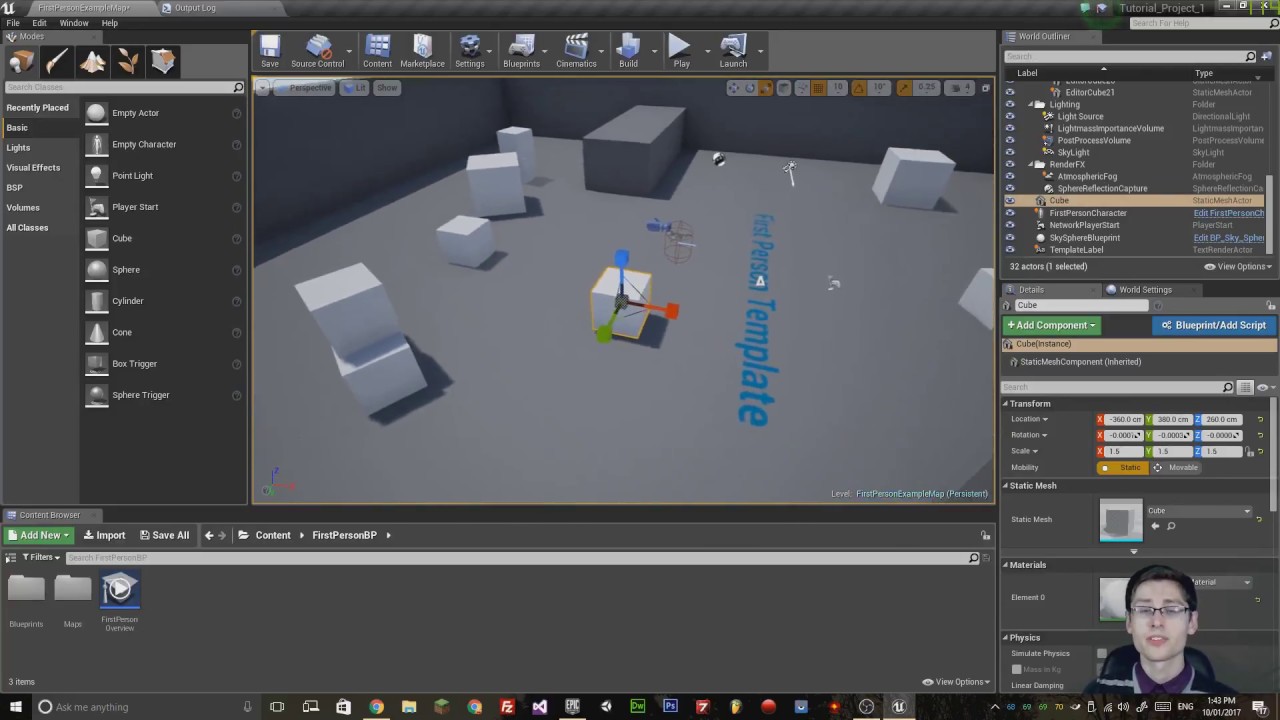Click the Save toolbar icon
The width and height of the screenshot is (1280, 720).
pyautogui.click(x=270, y=51)
